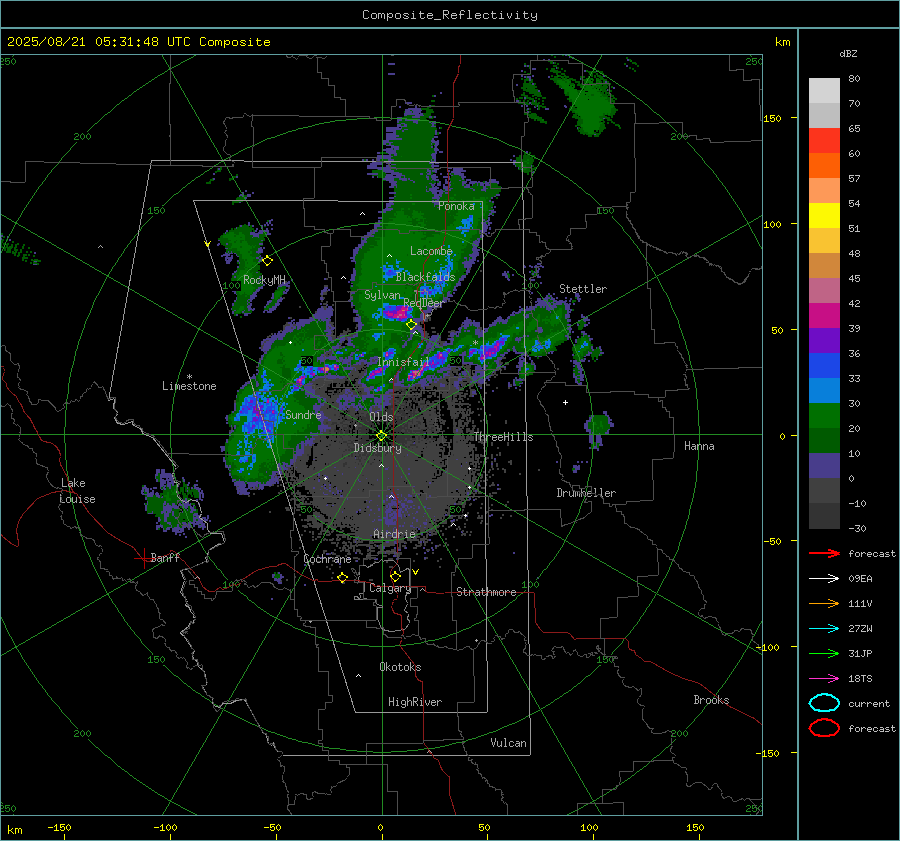Click the Limestone label on map
The height and width of the screenshot is (841, 900).
click(x=189, y=386)
